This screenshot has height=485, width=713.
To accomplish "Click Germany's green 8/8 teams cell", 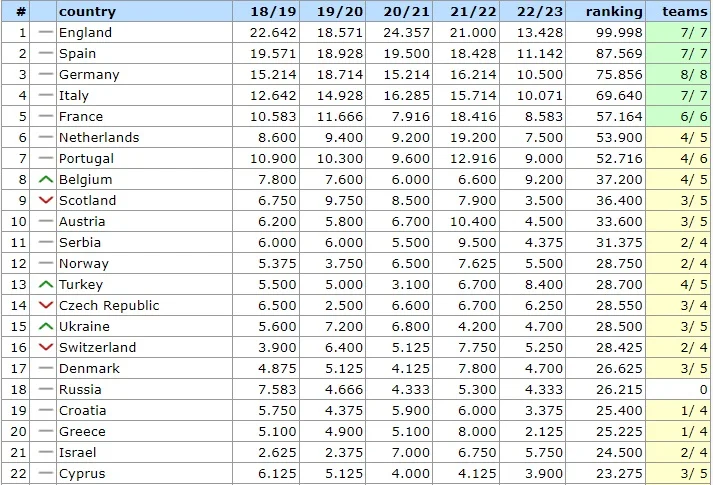I will coord(680,75).
